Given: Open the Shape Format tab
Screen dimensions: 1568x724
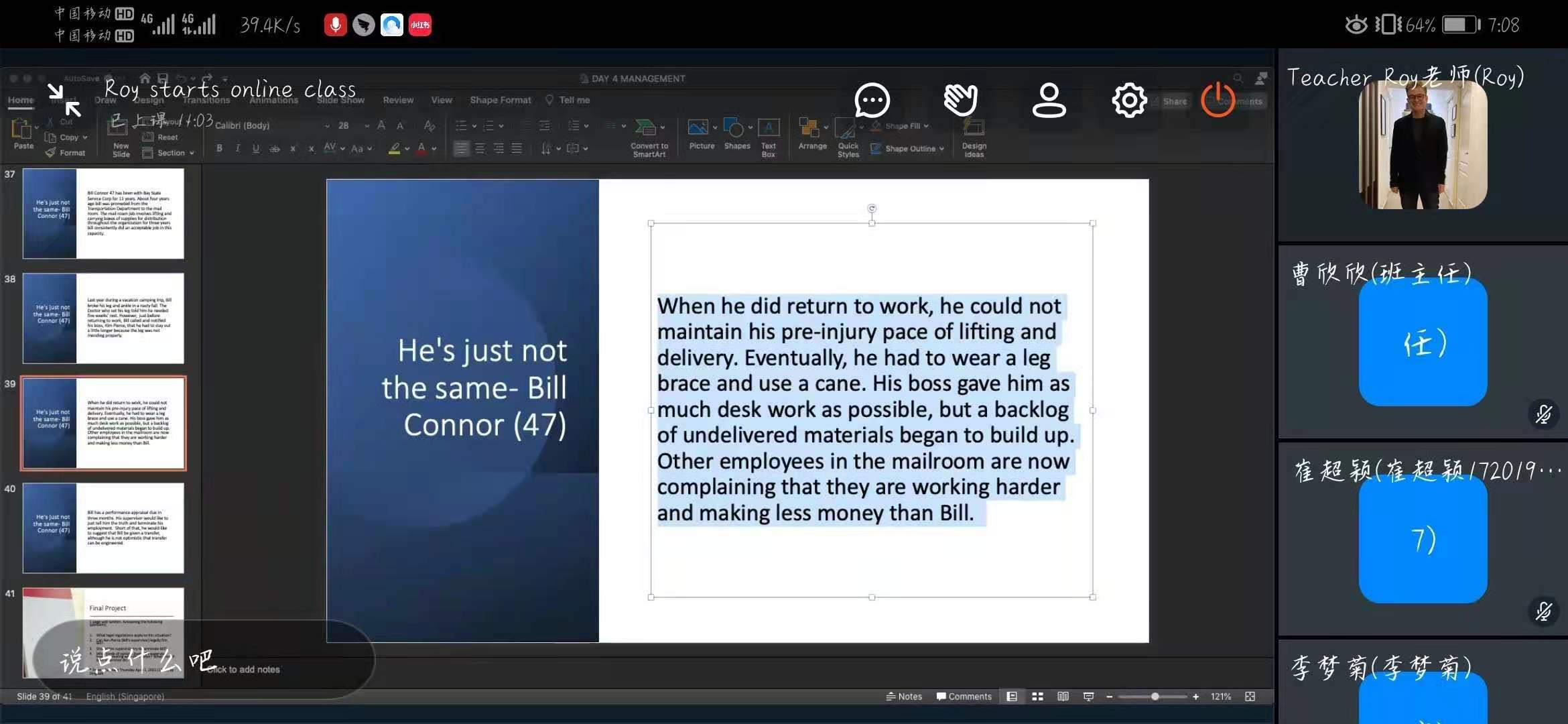Looking at the screenshot, I should [x=500, y=100].
